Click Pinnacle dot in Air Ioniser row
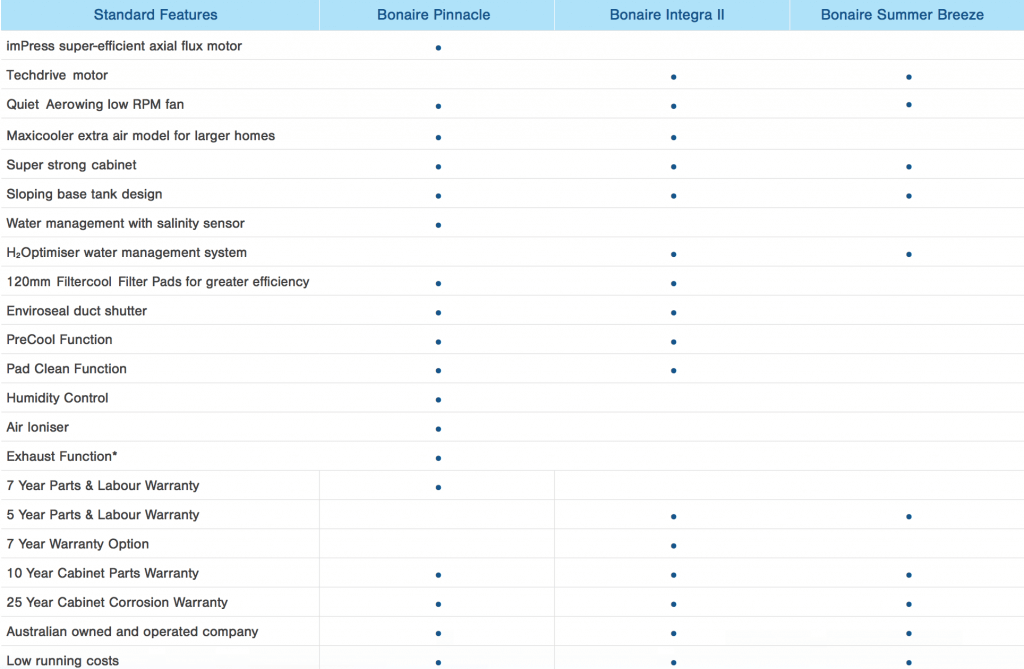 click(438, 429)
